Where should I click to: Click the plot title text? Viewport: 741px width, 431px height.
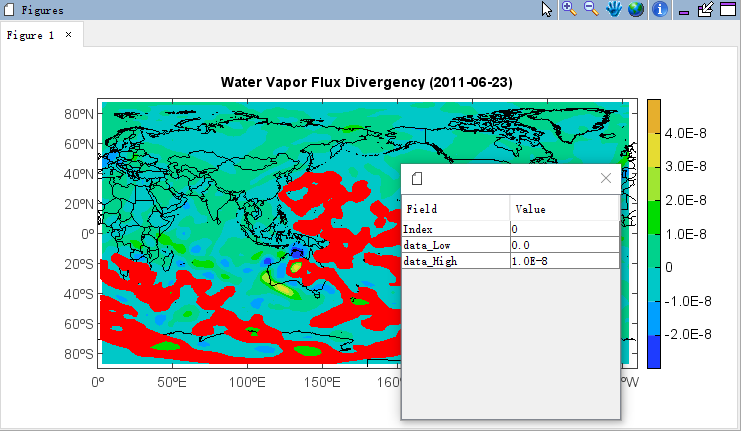click(367, 82)
